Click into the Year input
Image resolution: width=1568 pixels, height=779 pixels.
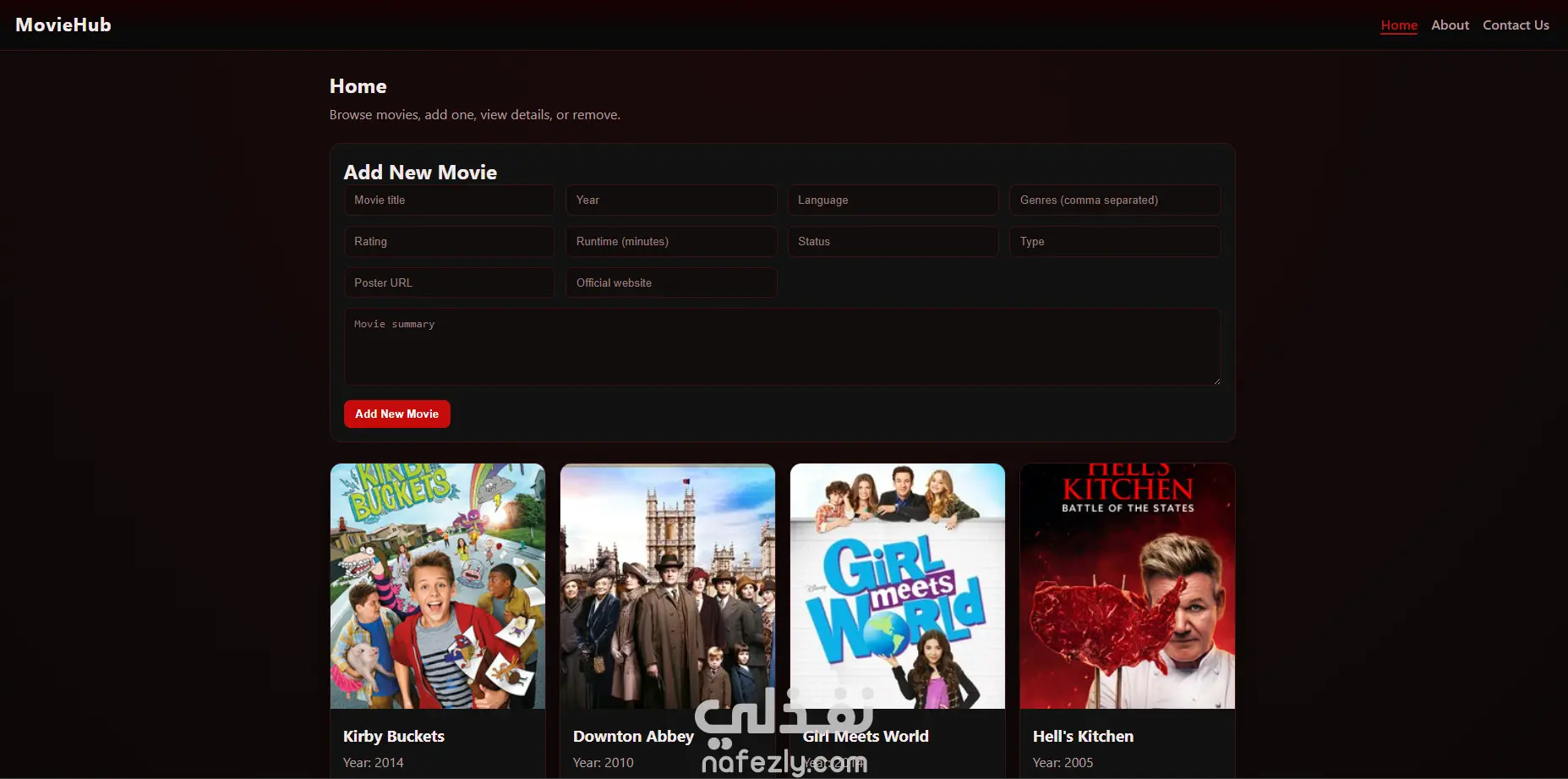[671, 200]
